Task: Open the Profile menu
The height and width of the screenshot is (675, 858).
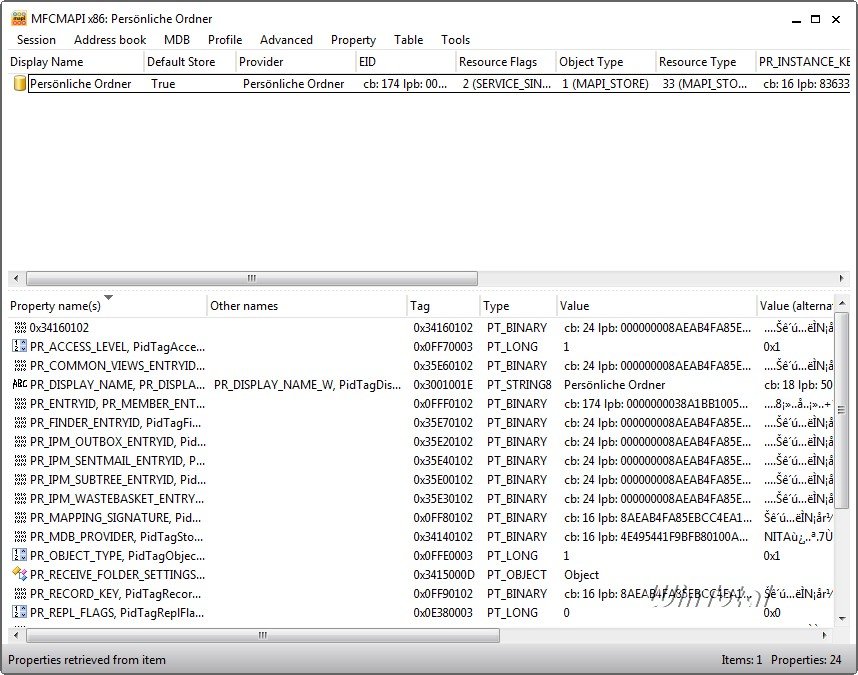Action: [x=225, y=40]
